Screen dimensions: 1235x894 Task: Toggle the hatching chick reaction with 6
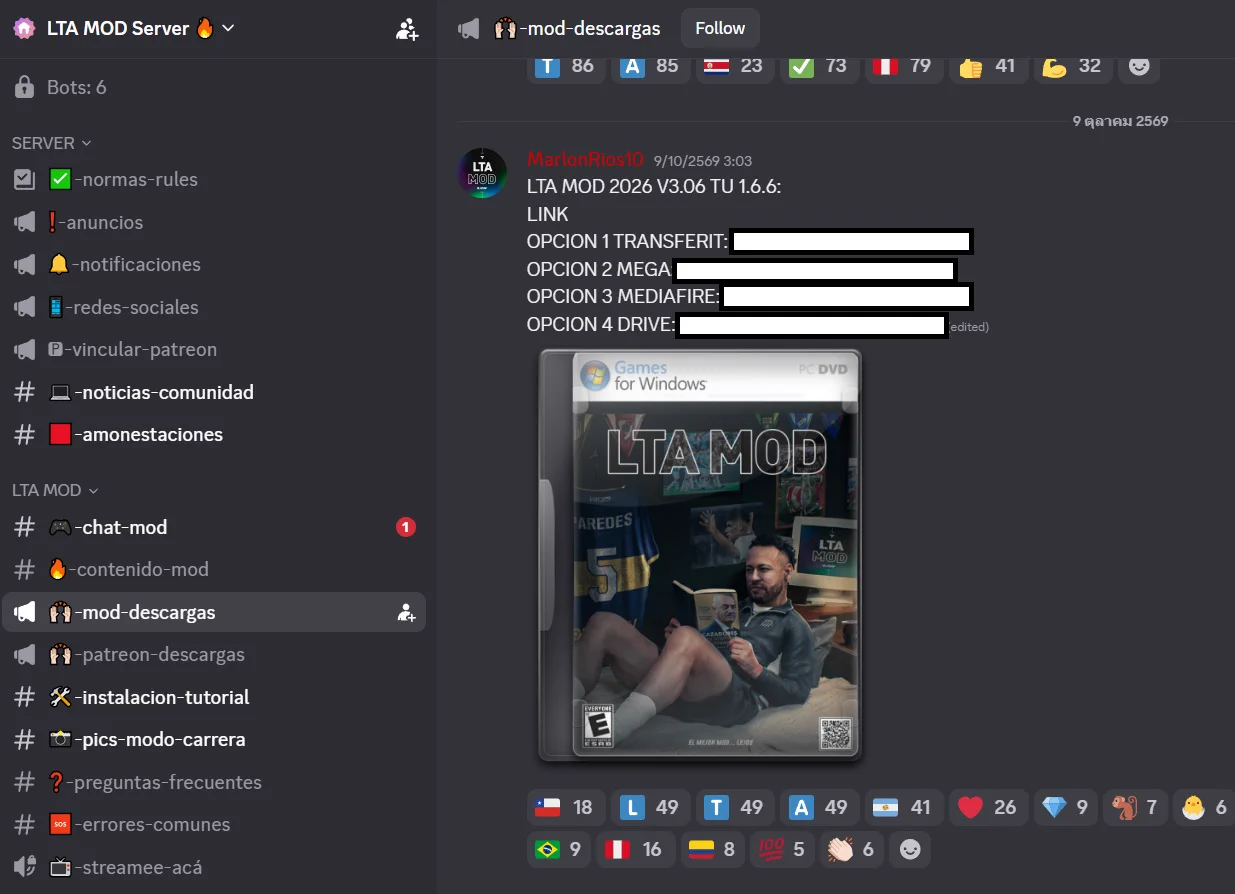[x=1204, y=807]
